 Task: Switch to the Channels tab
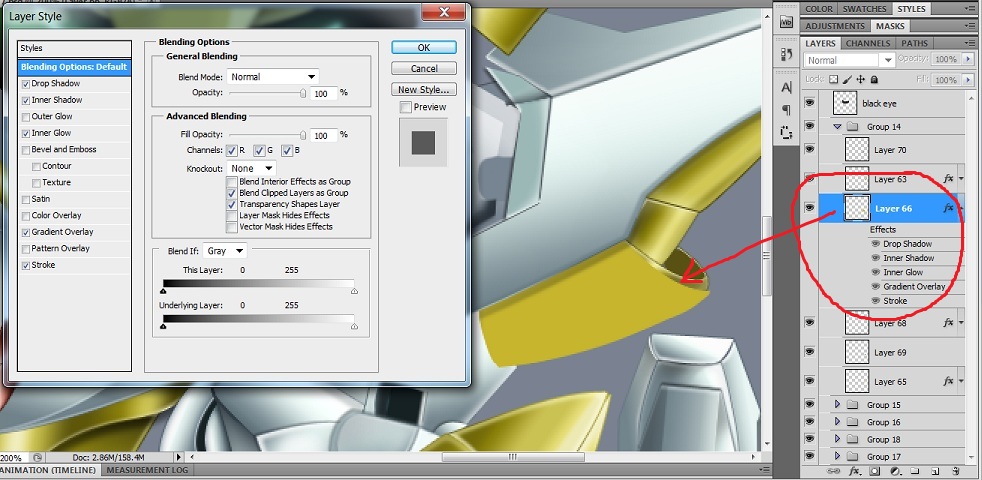coord(867,43)
